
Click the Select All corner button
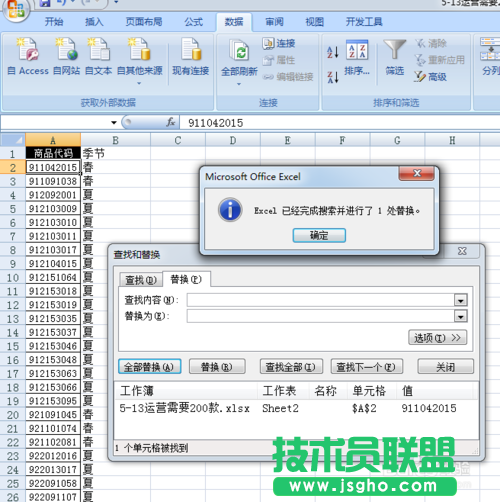pos(13,140)
